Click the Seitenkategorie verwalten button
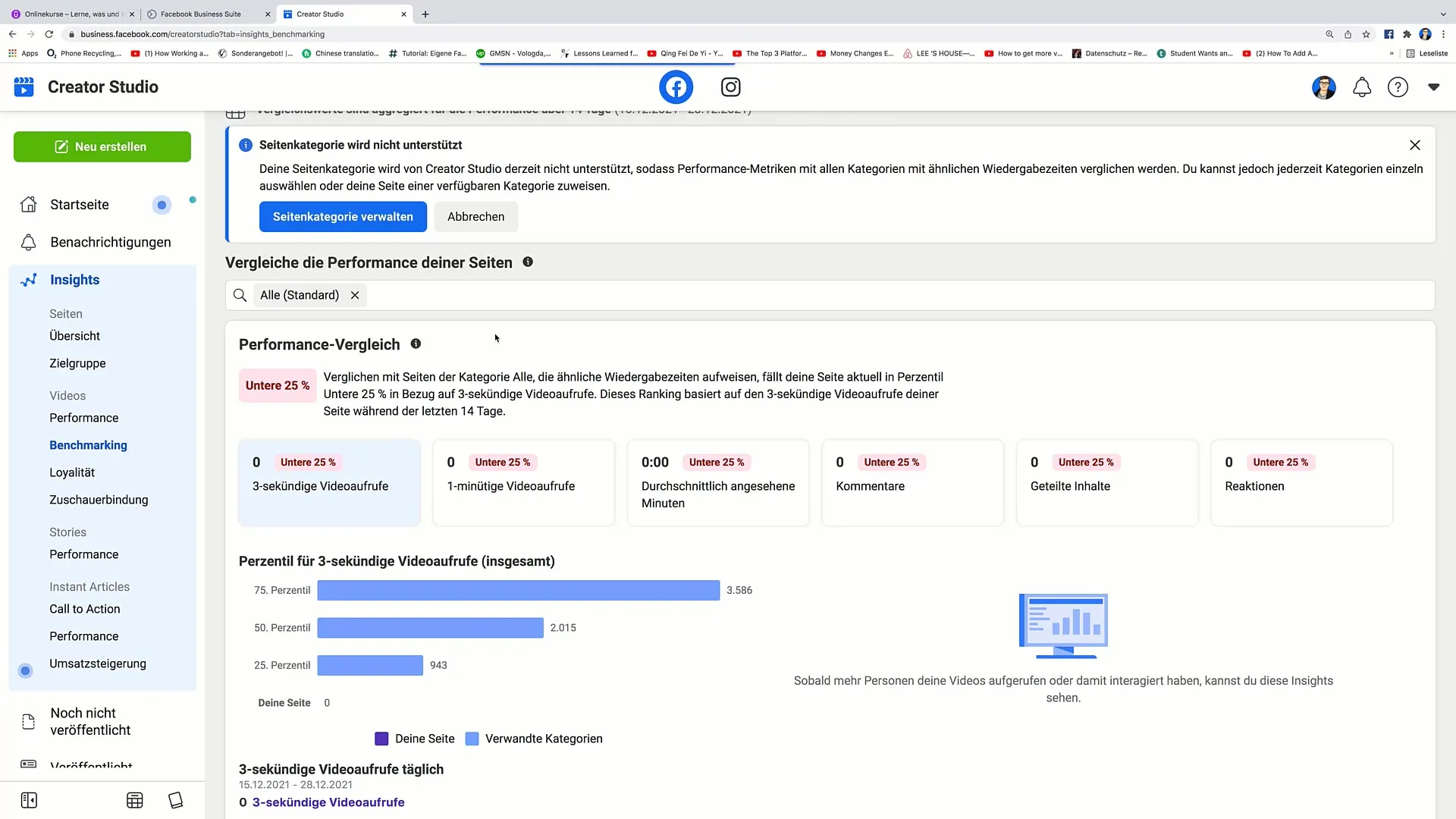Image resolution: width=1456 pixels, height=819 pixels. click(x=343, y=216)
